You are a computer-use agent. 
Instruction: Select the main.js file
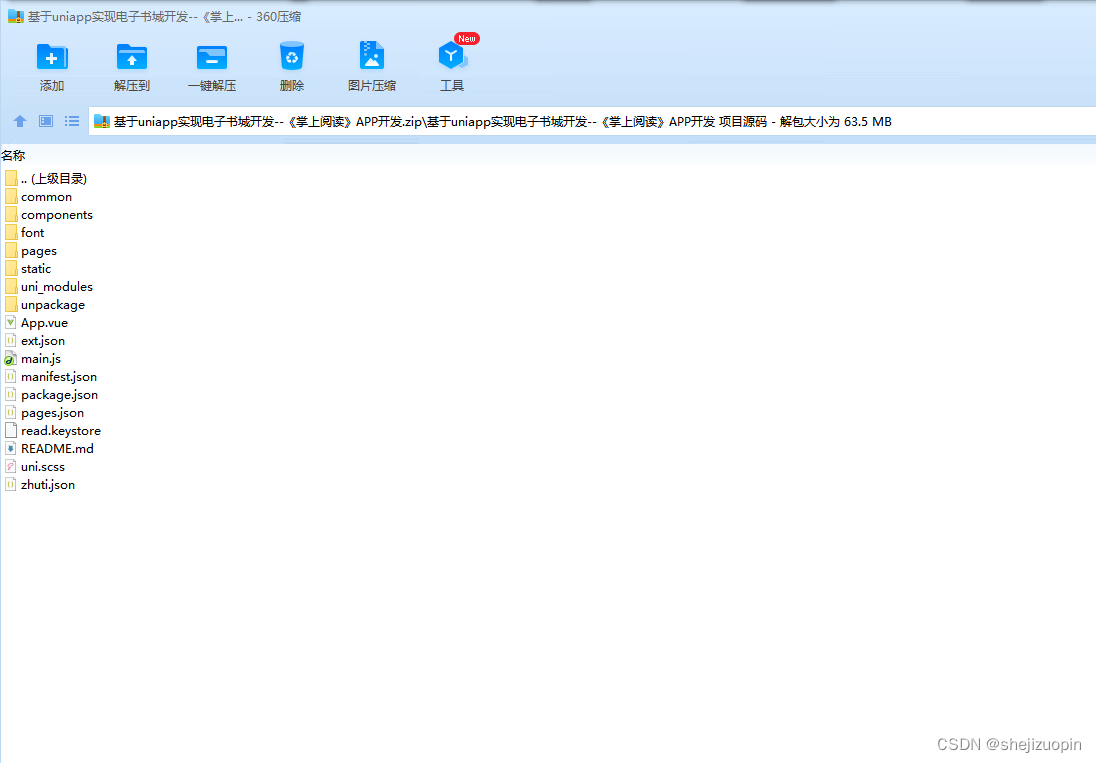pyautogui.click(x=33, y=359)
